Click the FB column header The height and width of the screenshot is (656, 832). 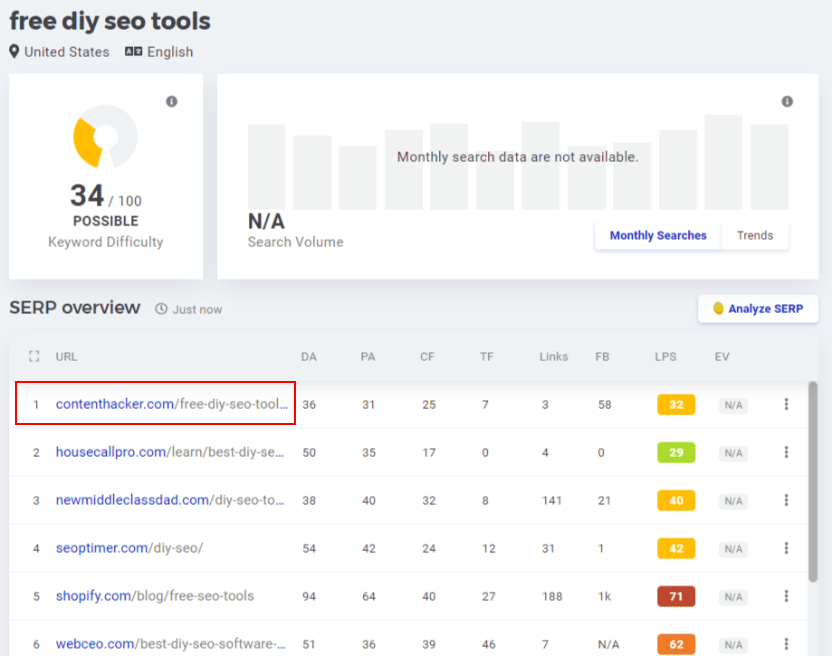point(602,357)
